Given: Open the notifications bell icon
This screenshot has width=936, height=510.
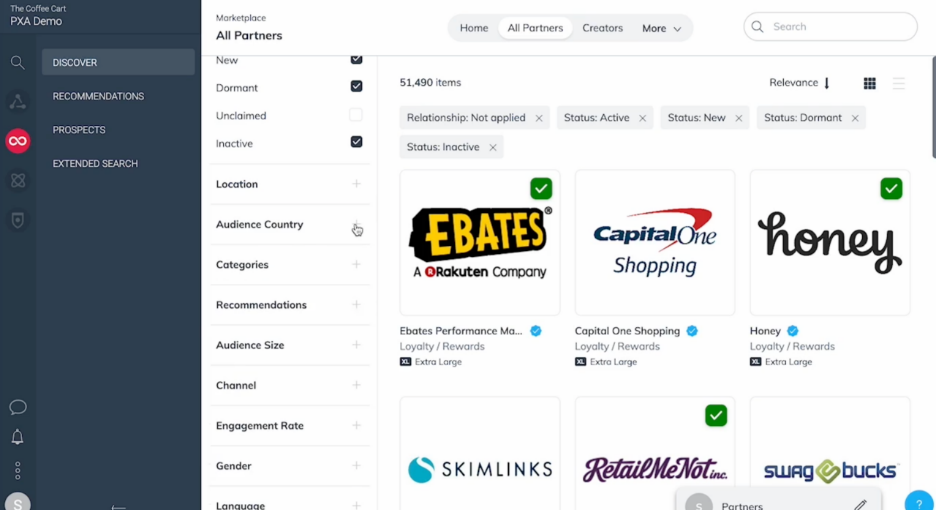Looking at the screenshot, I should pyautogui.click(x=17, y=437).
